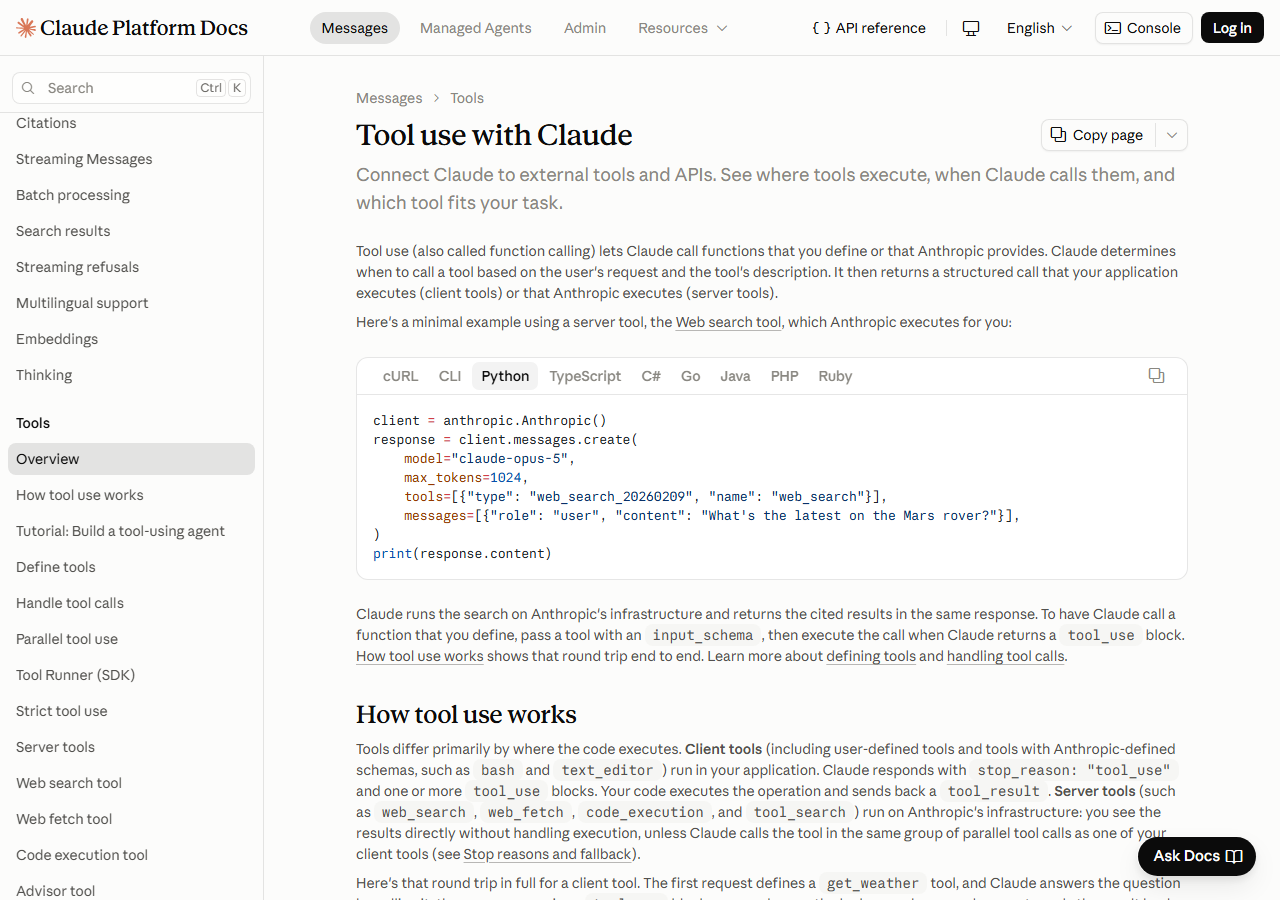This screenshot has width=1280, height=900.
Task: Open API reference link
Action: tap(869, 28)
